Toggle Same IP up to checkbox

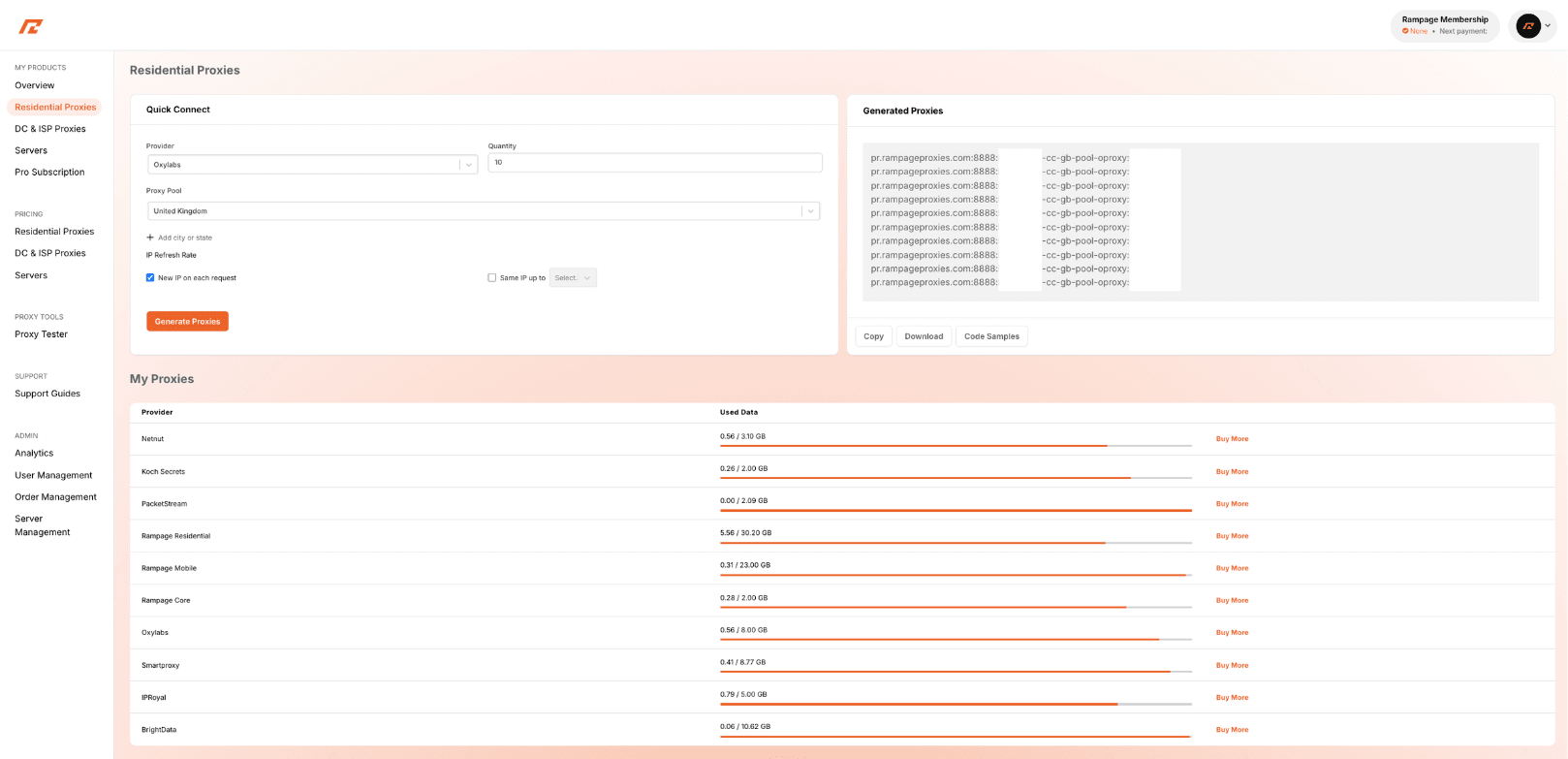point(492,277)
